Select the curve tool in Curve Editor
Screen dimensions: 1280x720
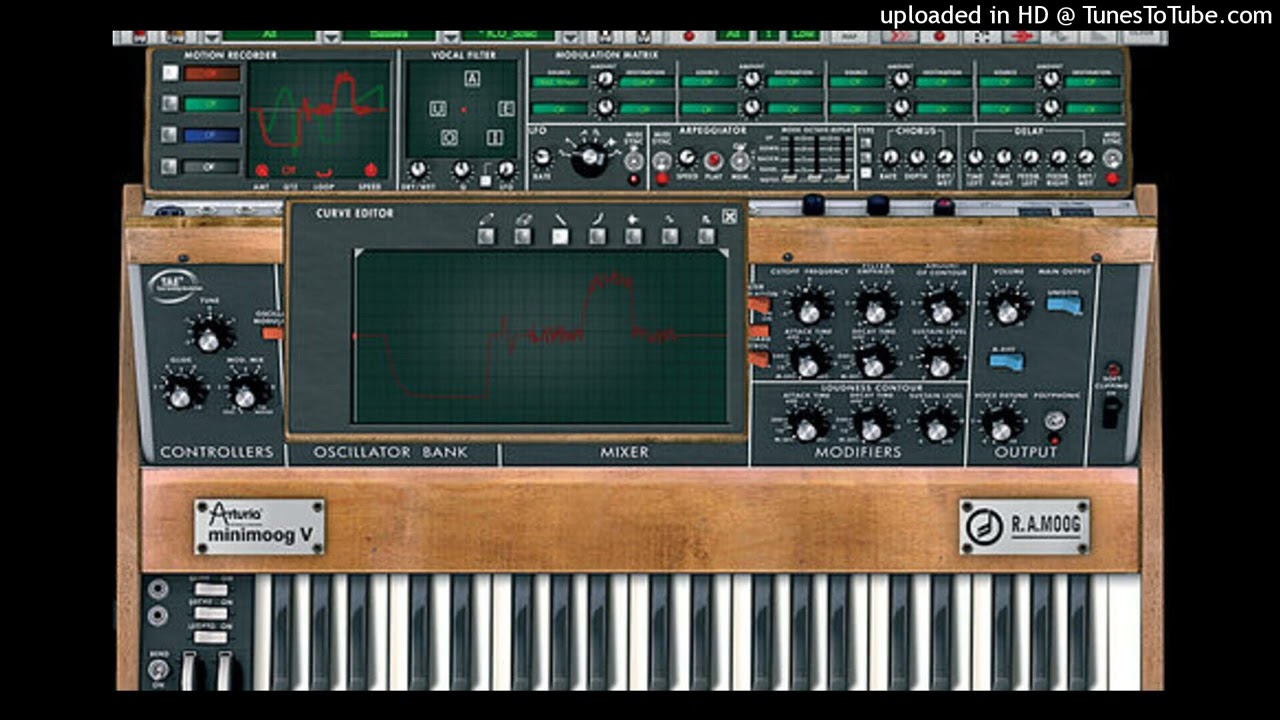[x=597, y=236]
